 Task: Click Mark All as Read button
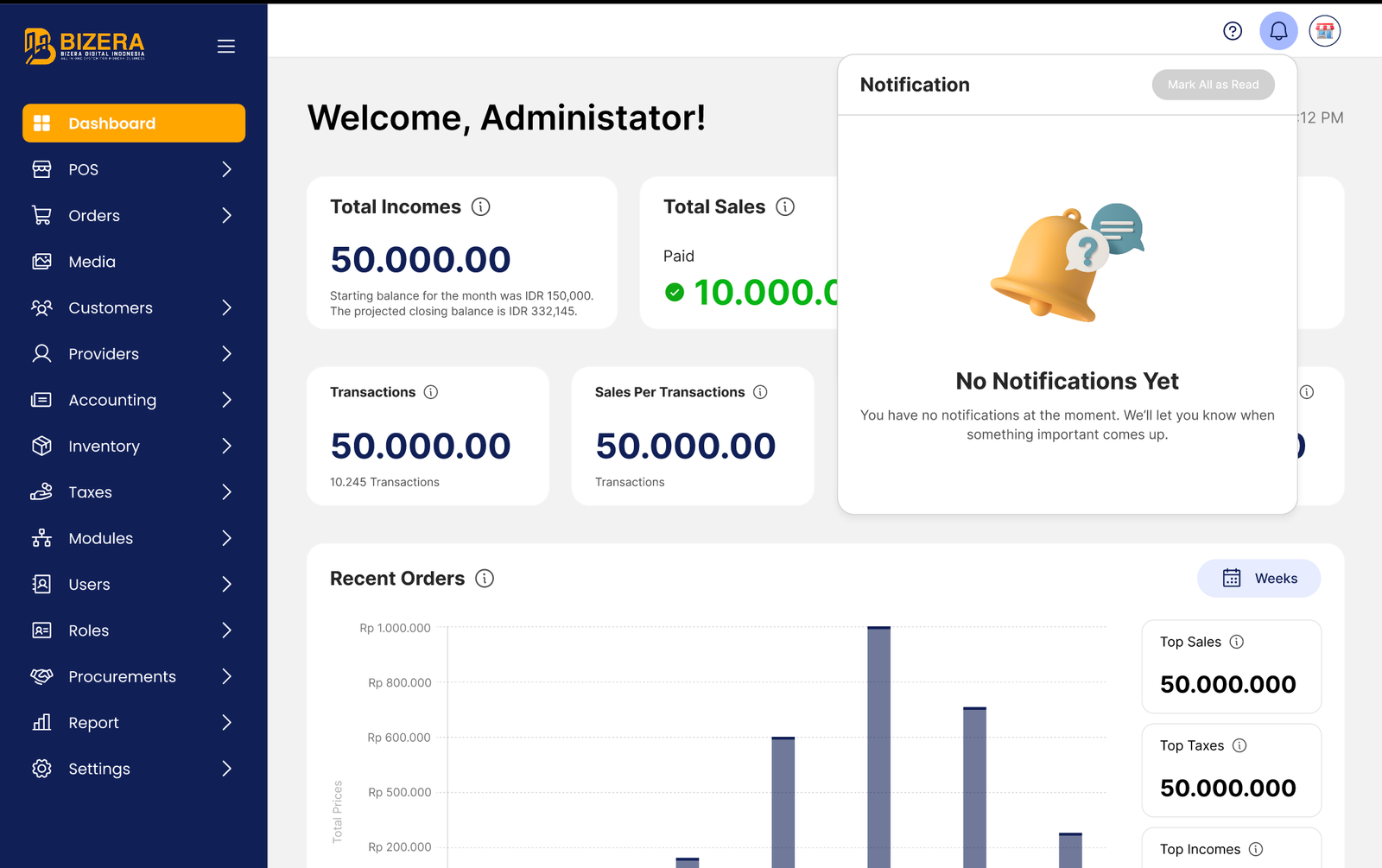point(1213,85)
